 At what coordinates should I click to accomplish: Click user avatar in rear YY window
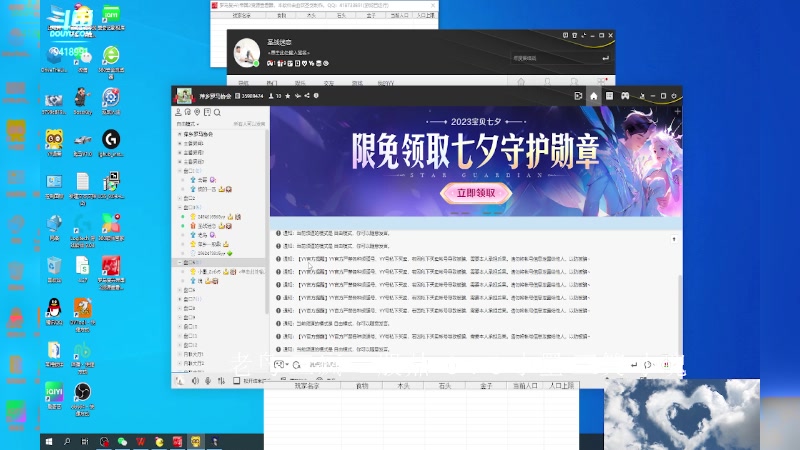click(x=246, y=52)
